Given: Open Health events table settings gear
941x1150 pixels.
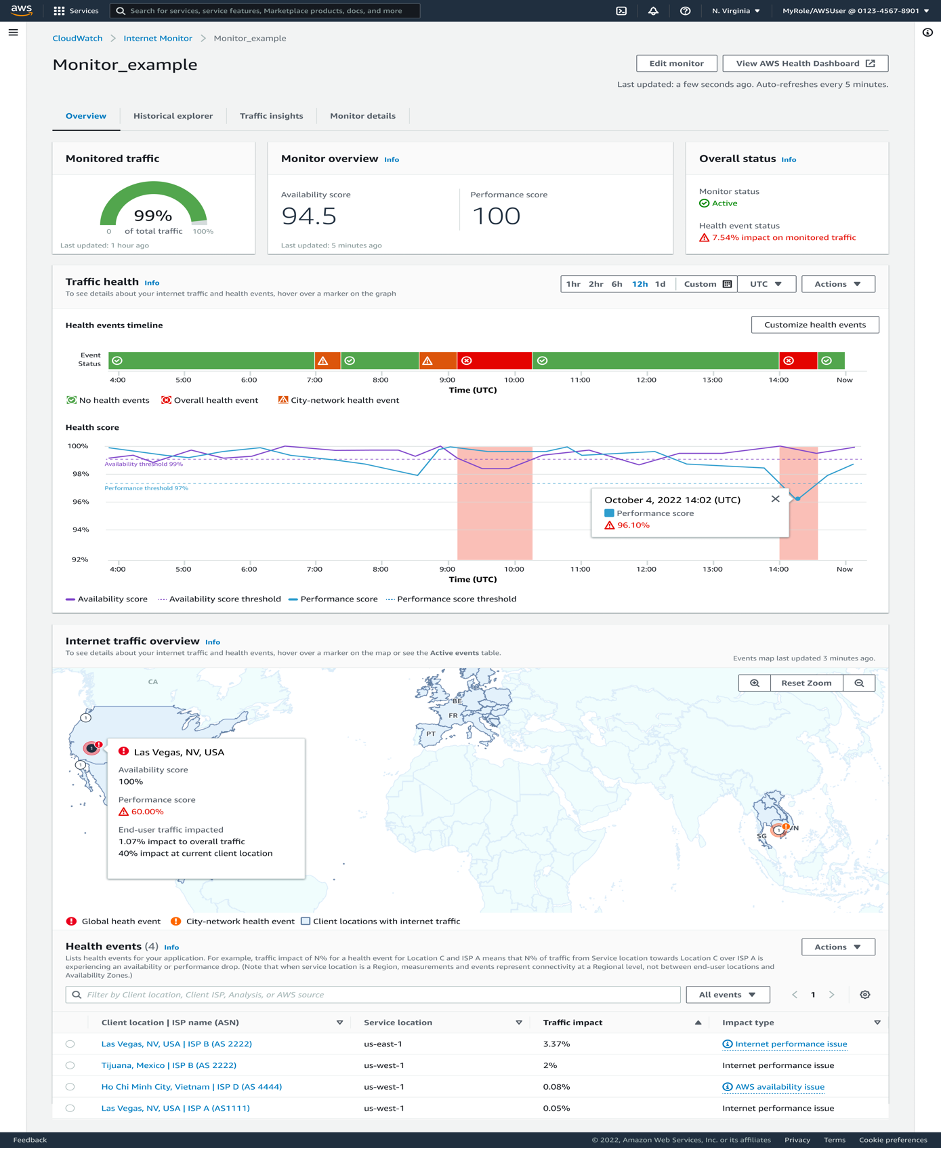Looking at the screenshot, I should click(x=864, y=994).
